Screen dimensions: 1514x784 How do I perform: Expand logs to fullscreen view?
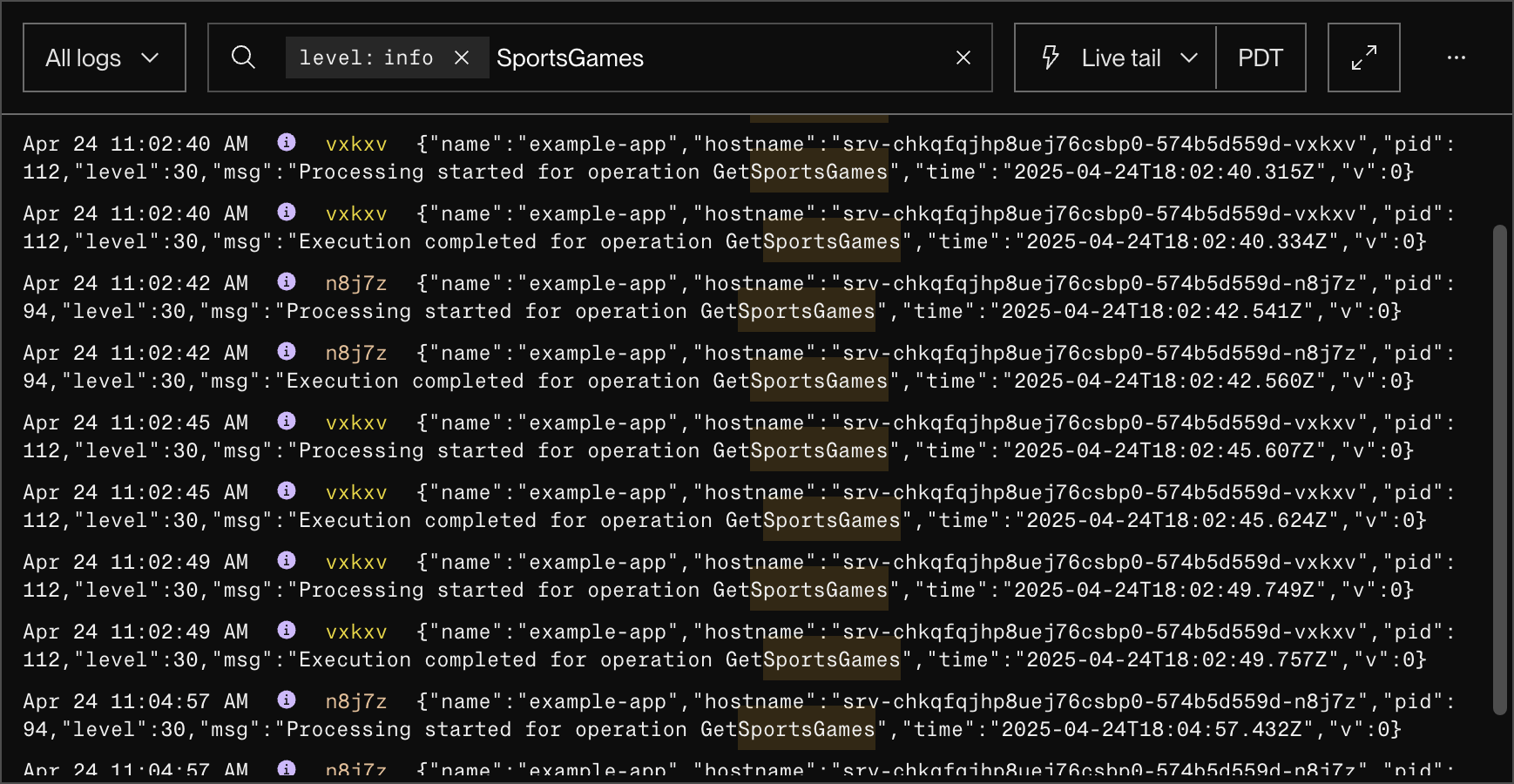1363,57
